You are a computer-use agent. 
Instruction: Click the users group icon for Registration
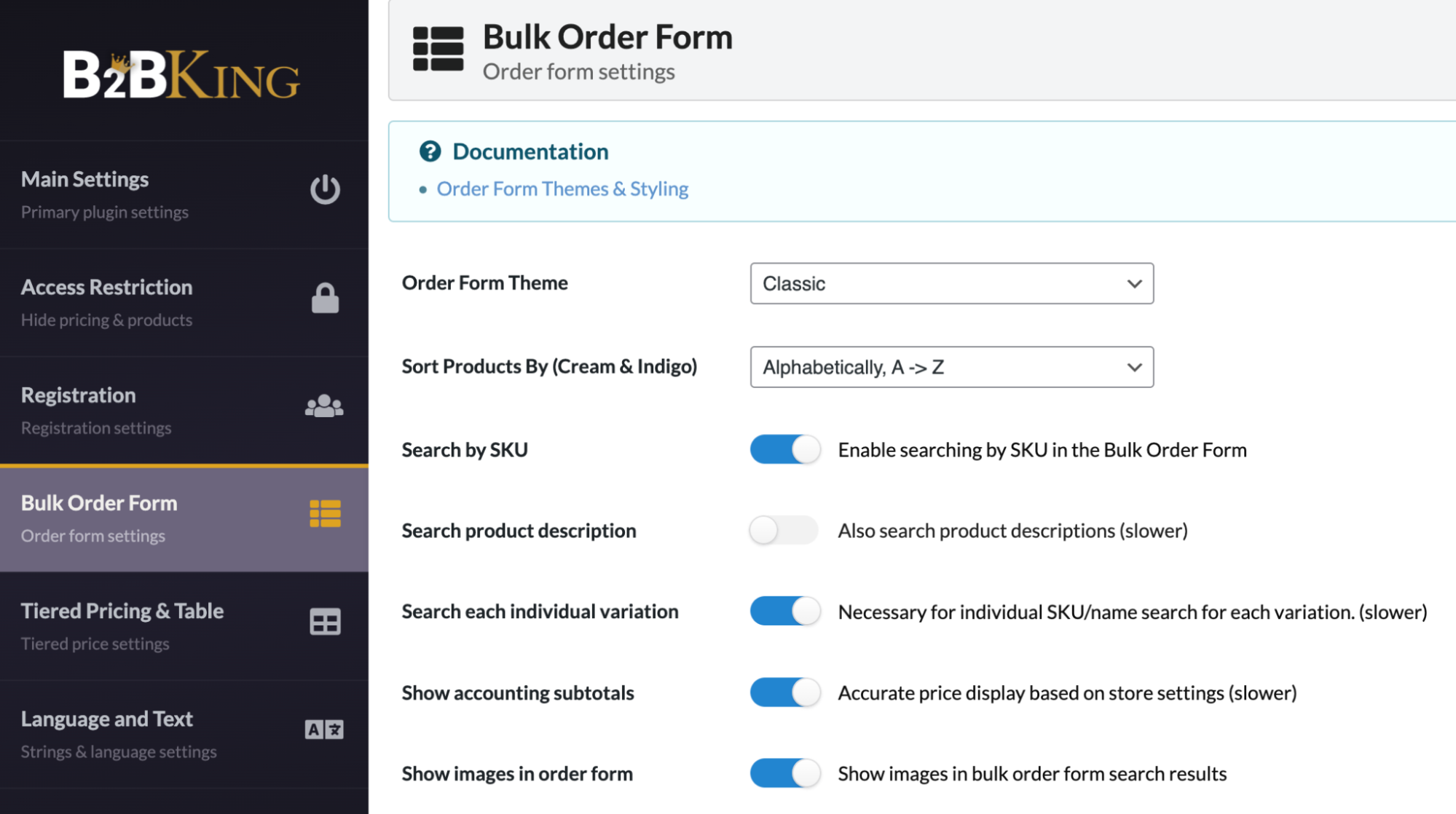click(x=324, y=406)
